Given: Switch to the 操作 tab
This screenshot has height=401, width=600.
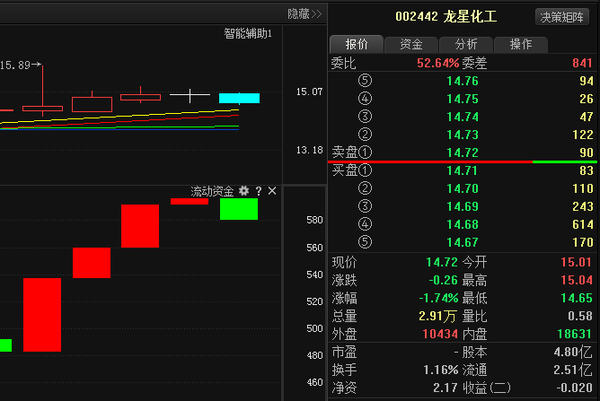Looking at the screenshot, I should pyautogui.click(x=521, y=44).
